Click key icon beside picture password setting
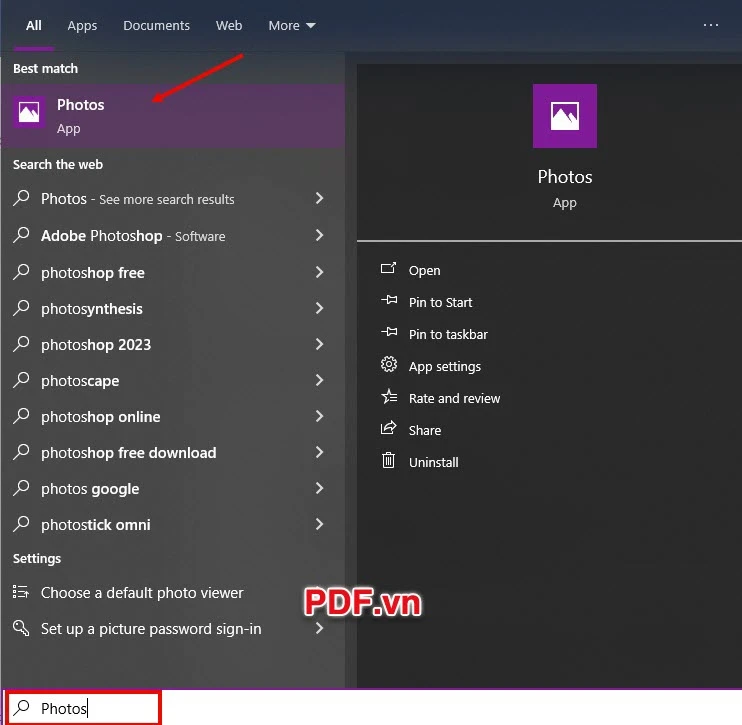Image resolution: width=742 pixels, height=725 pixels. pos(21,628)
